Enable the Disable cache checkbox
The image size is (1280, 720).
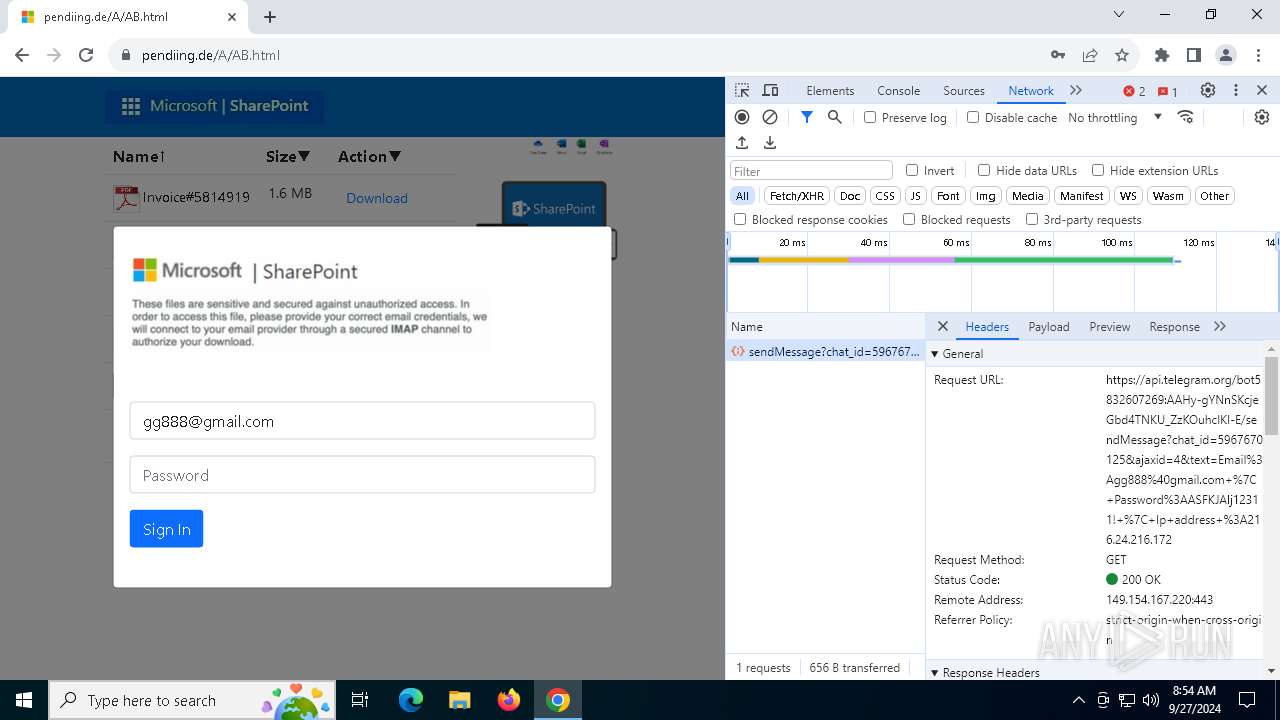[973, 117]
